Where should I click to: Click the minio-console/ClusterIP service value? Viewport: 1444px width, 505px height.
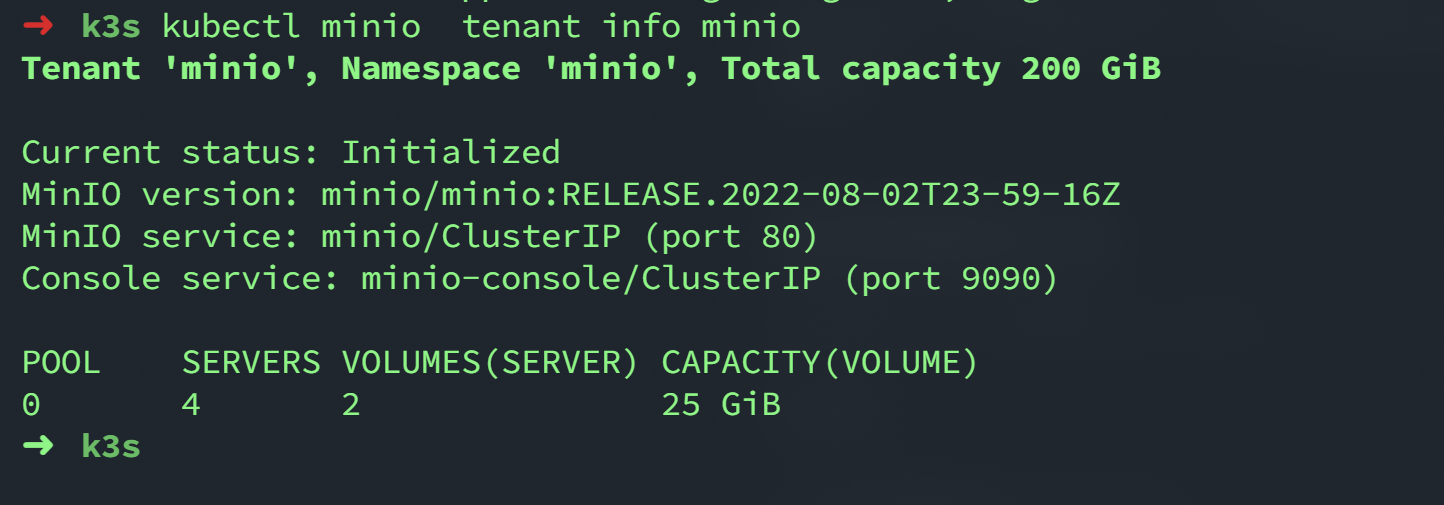[x=591, y=279]
